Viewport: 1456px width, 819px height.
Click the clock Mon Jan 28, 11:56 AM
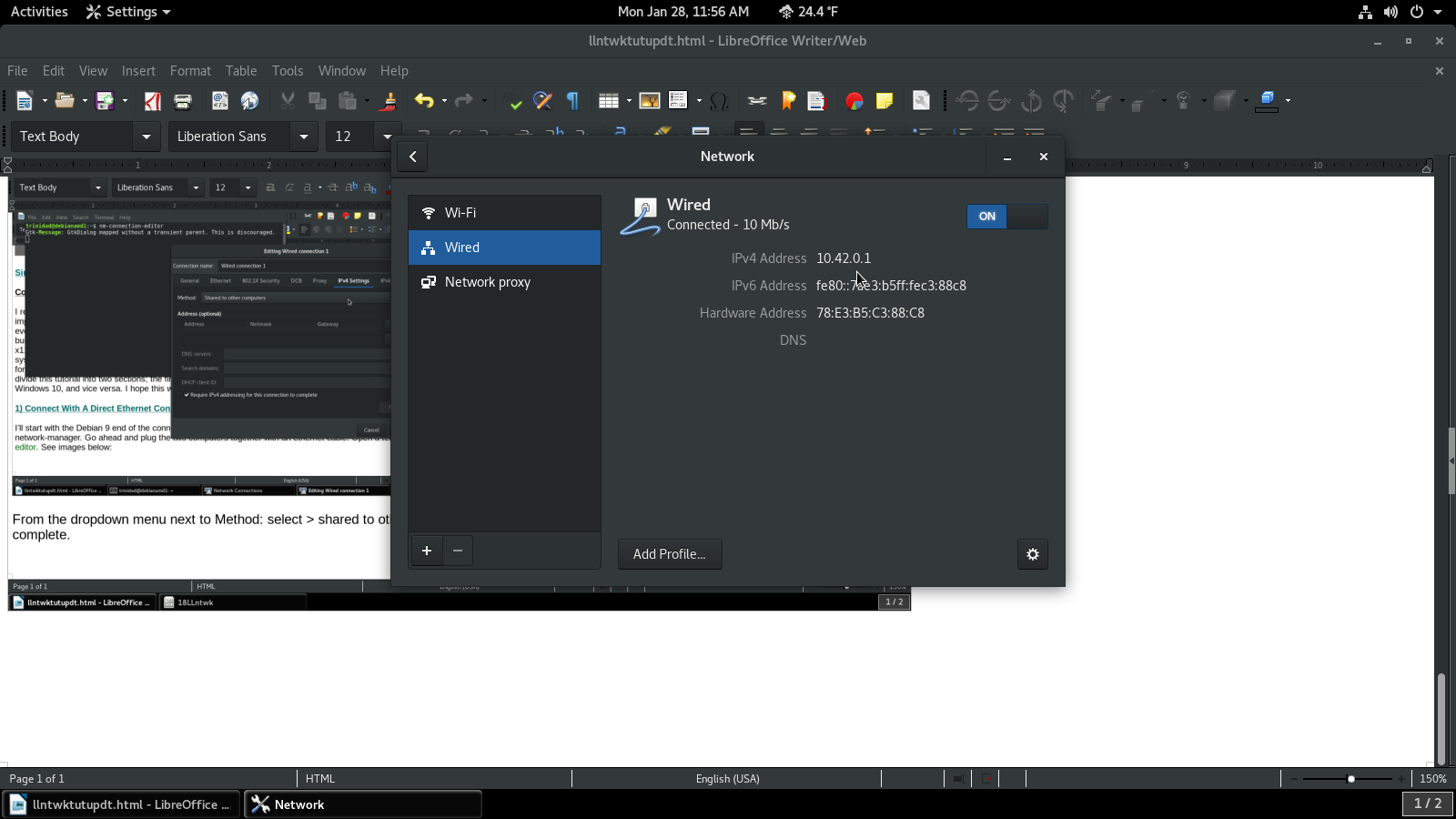683,12
